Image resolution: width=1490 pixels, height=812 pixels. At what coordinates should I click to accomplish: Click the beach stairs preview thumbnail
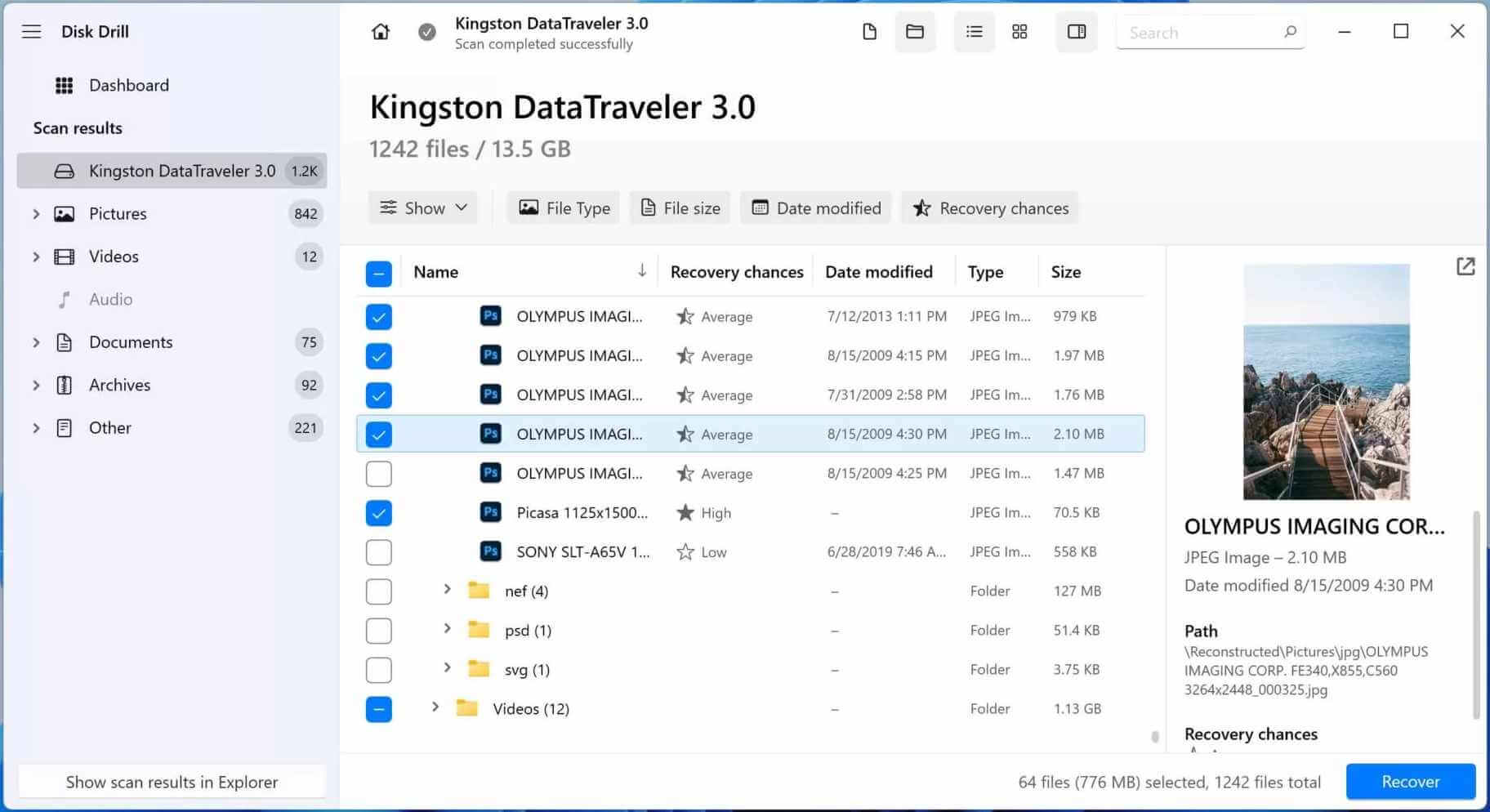[x=1327, y=381]
